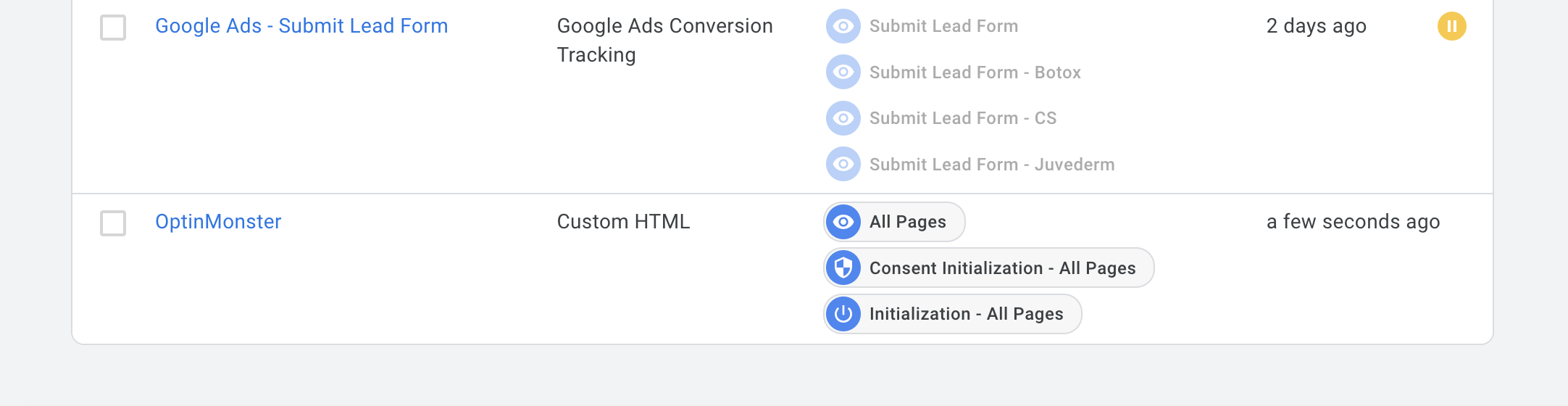
Task: Click the Submit Lead Form eye icon
Action: (x=843, y=26)
